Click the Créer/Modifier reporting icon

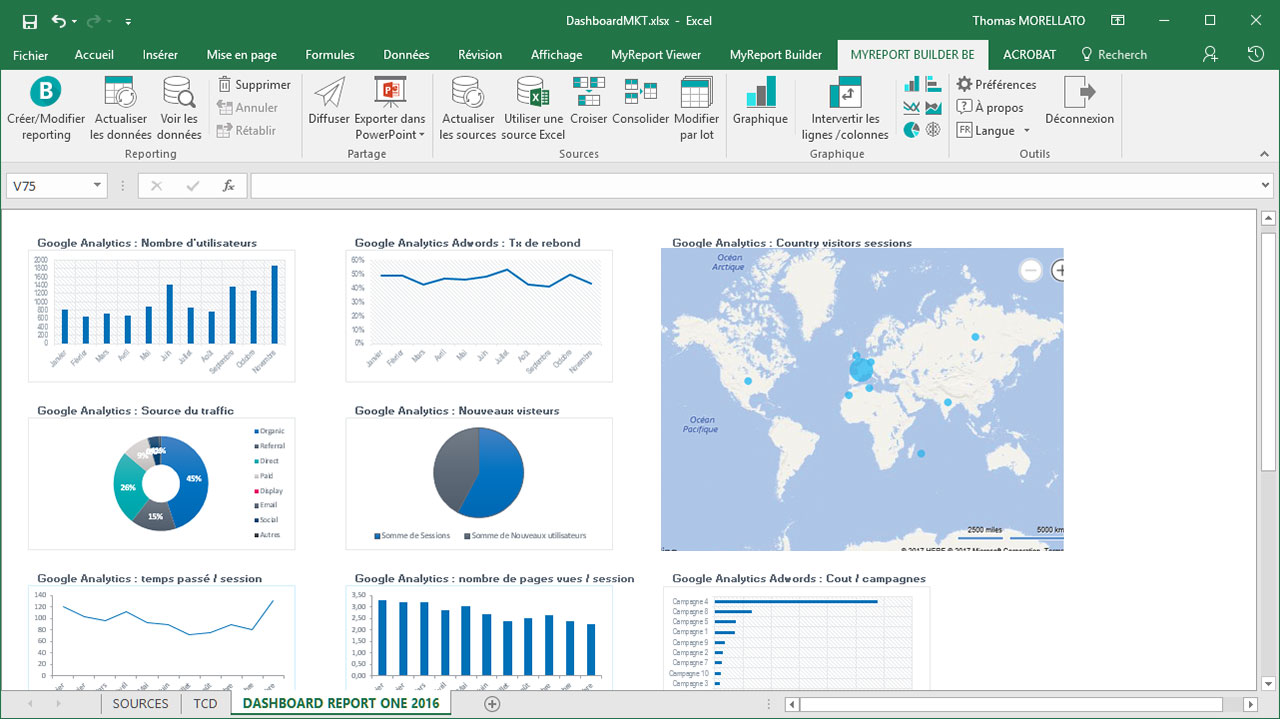pyautogui.click(x=45, y=93)
